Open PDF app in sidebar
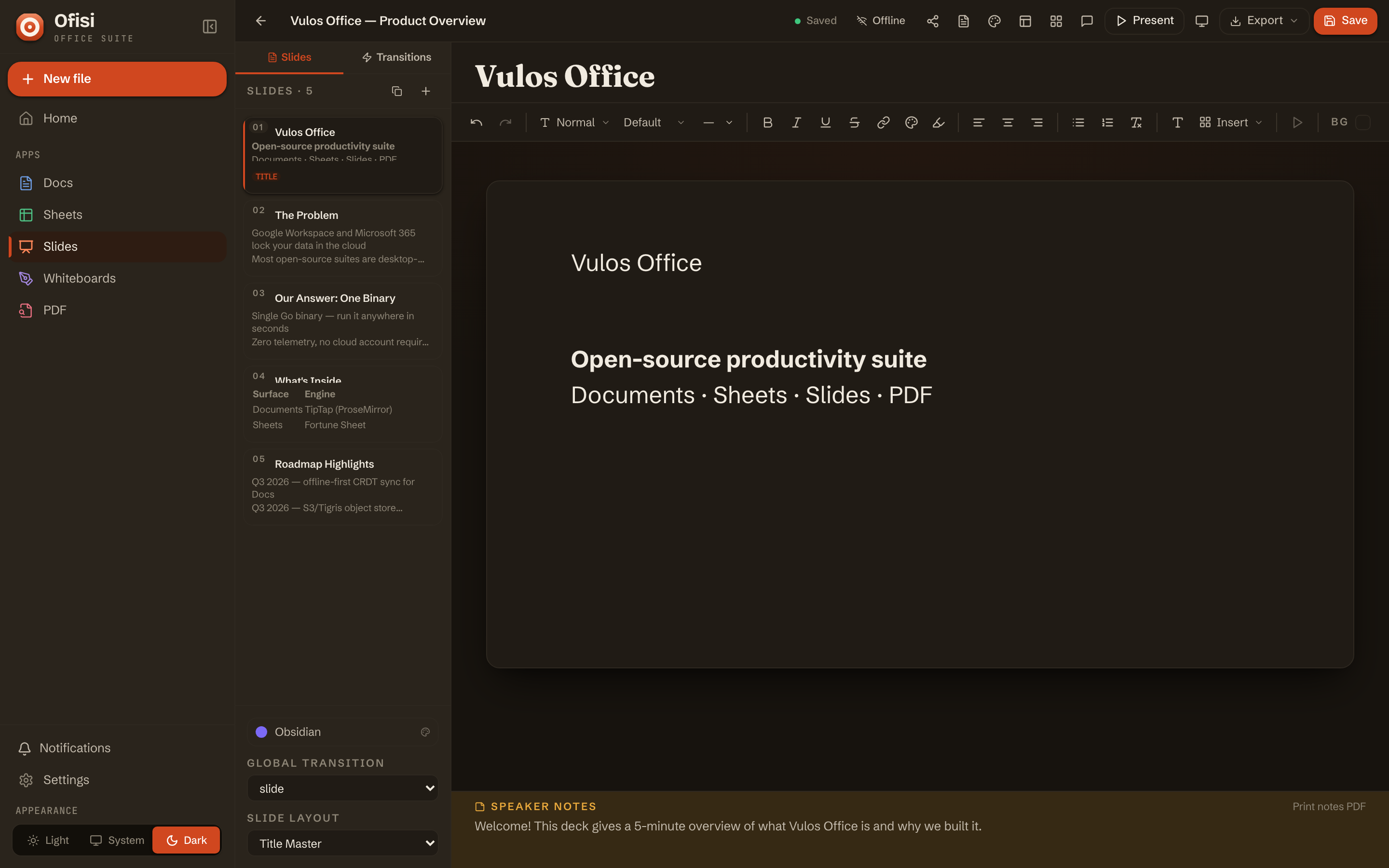This screenshot has width=1389, height=868. click(117, 310)
